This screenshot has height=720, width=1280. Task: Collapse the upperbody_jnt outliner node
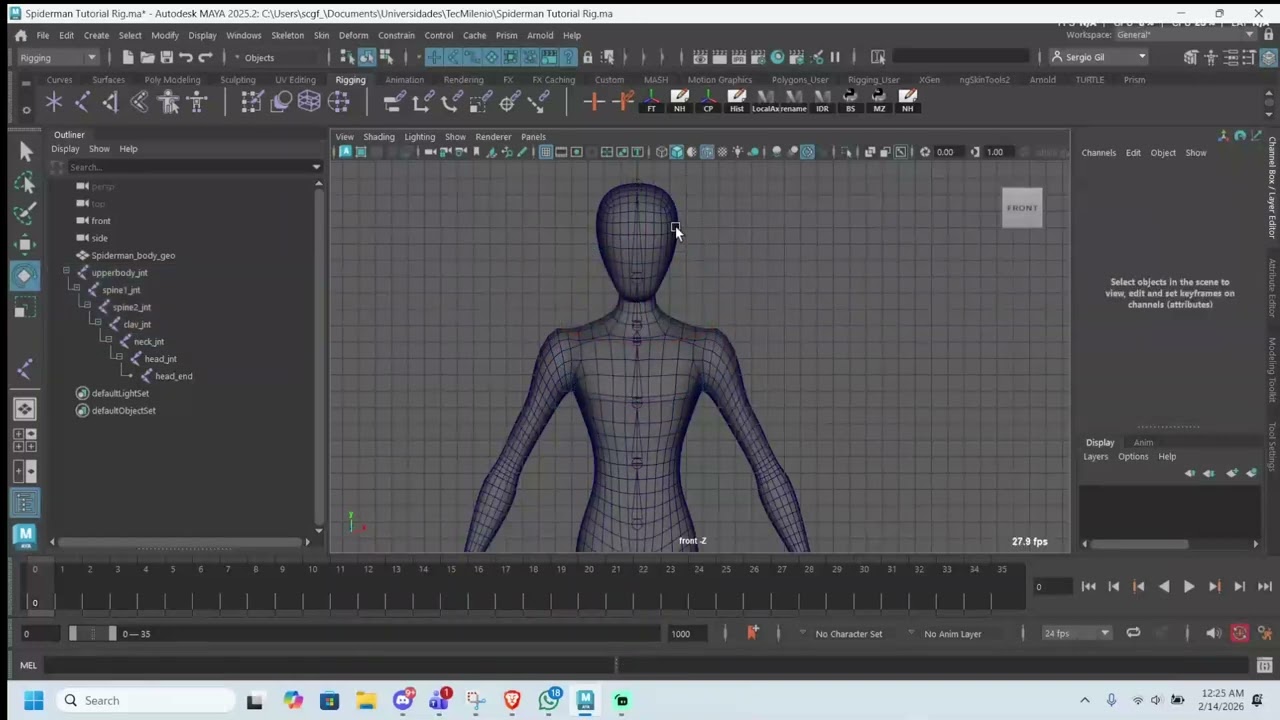tap(67, 272)
